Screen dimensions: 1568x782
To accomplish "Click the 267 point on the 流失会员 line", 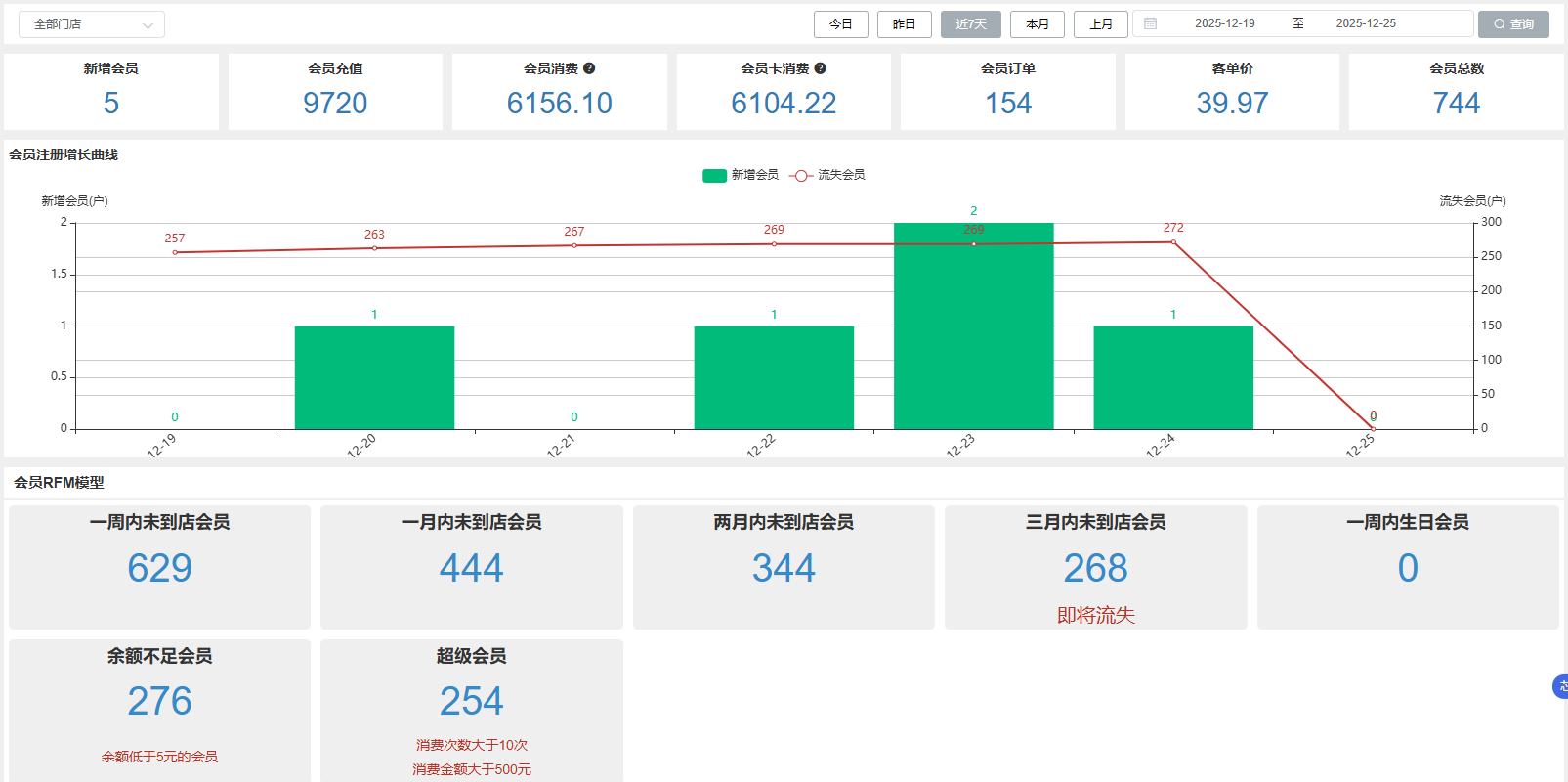I will [x=574, y=245].
